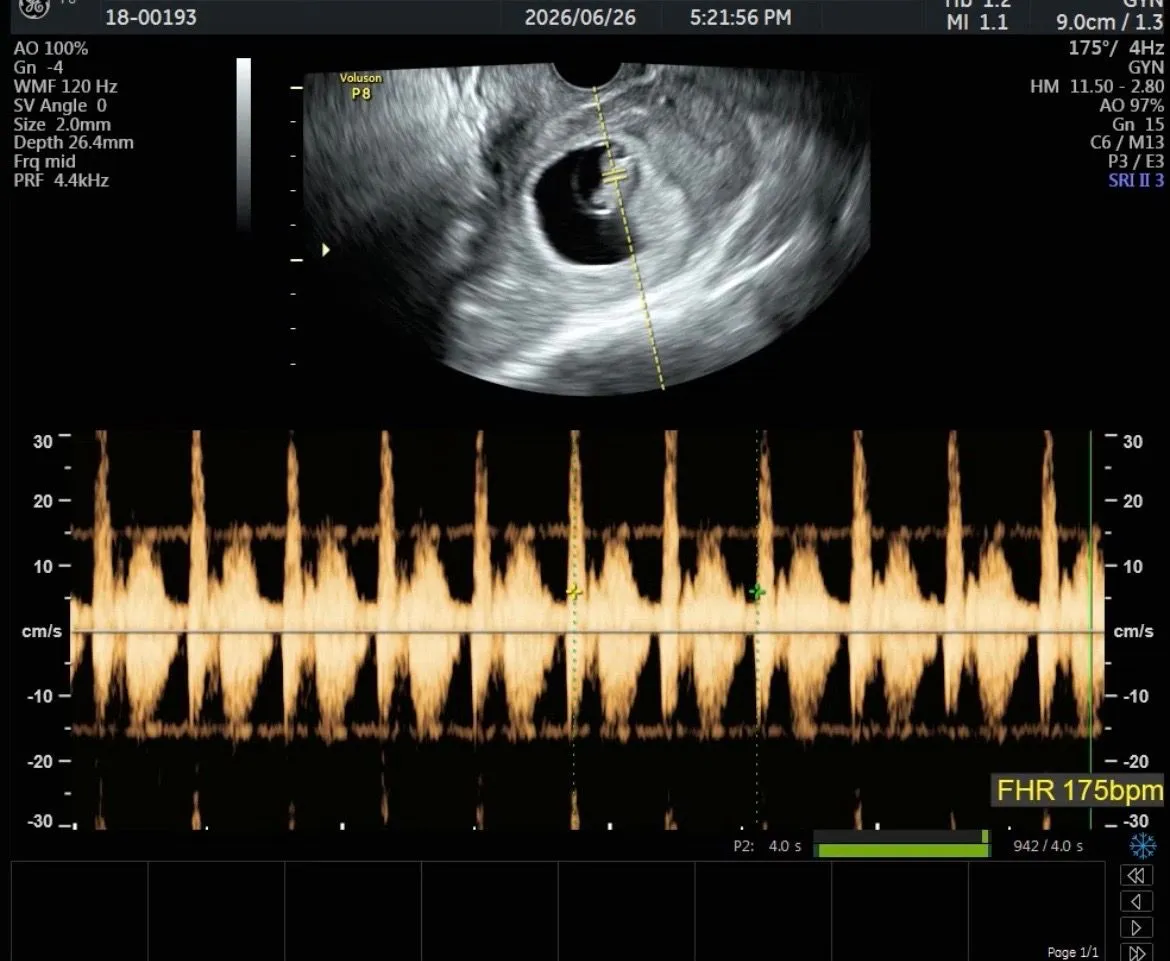This screenshot has width=1170, height=961.
Task: Select the yellow cross caliper on Doppler trace
Action: pyautogui.click(x=574, y=592)
